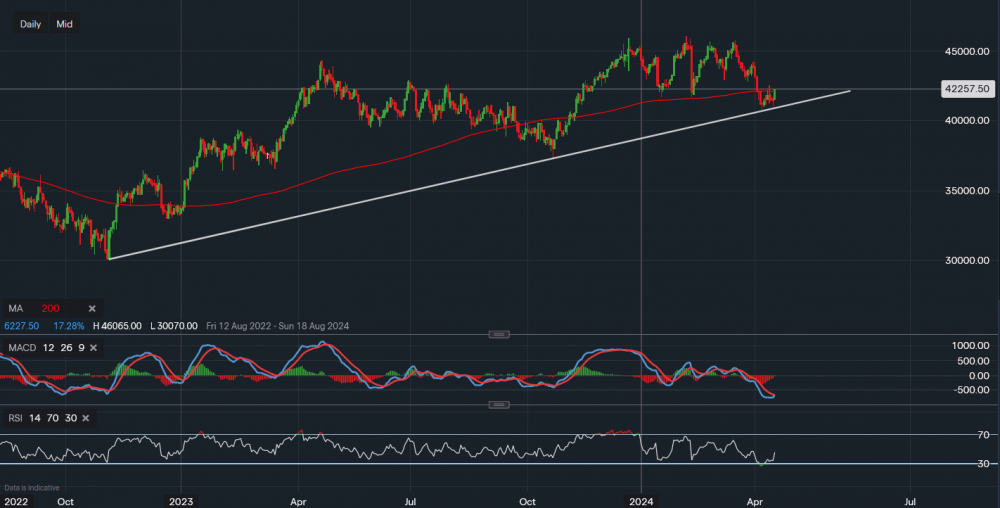Open the Daily timeframe dropdown

coord(30,24)
